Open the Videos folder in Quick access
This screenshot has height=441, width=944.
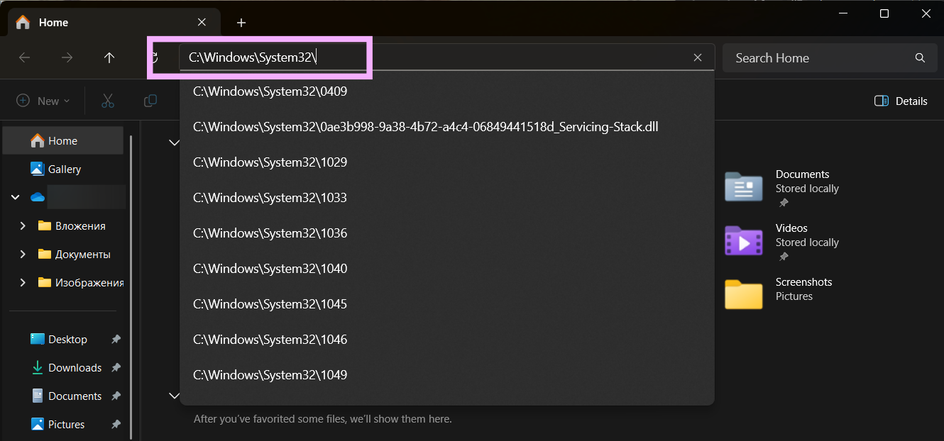[783, 241]
